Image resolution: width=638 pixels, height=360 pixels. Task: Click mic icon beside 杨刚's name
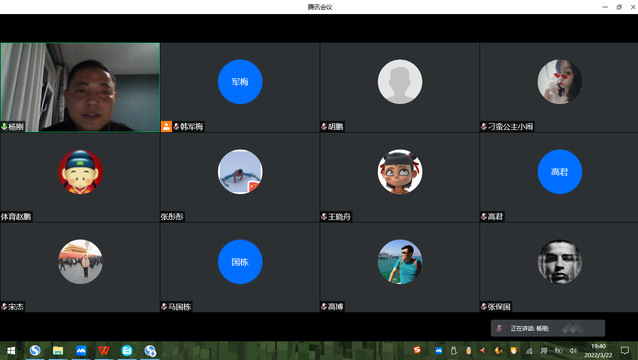click(x=4, y=127)
